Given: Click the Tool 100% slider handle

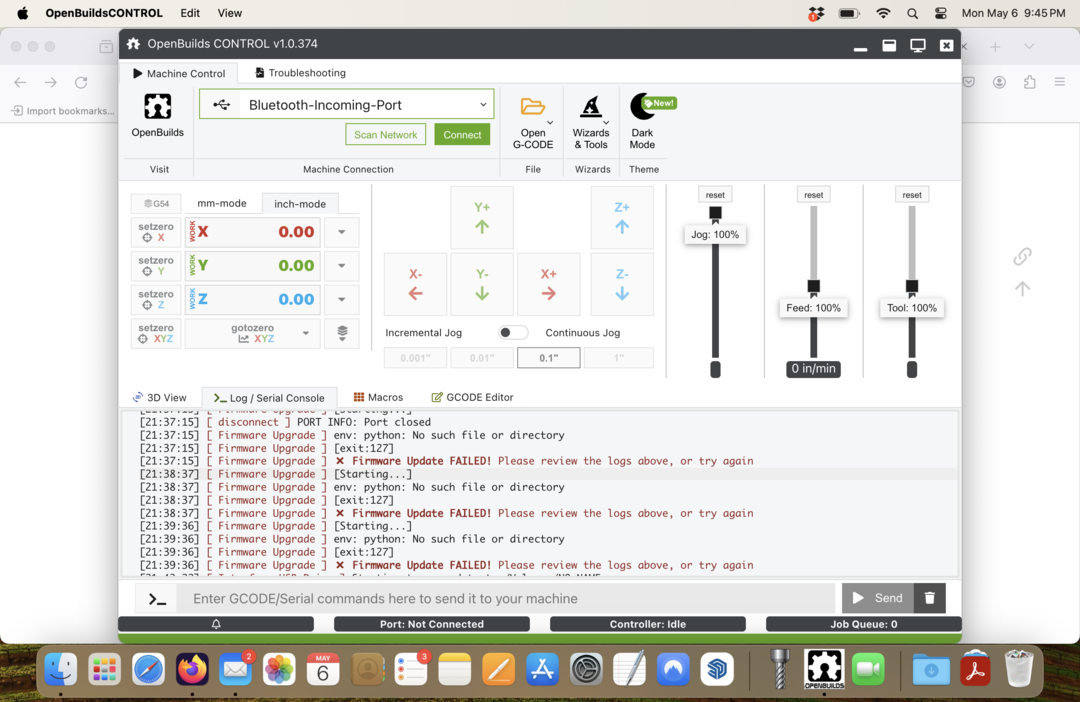Looking at the screenshot, I should coord(912,287).
